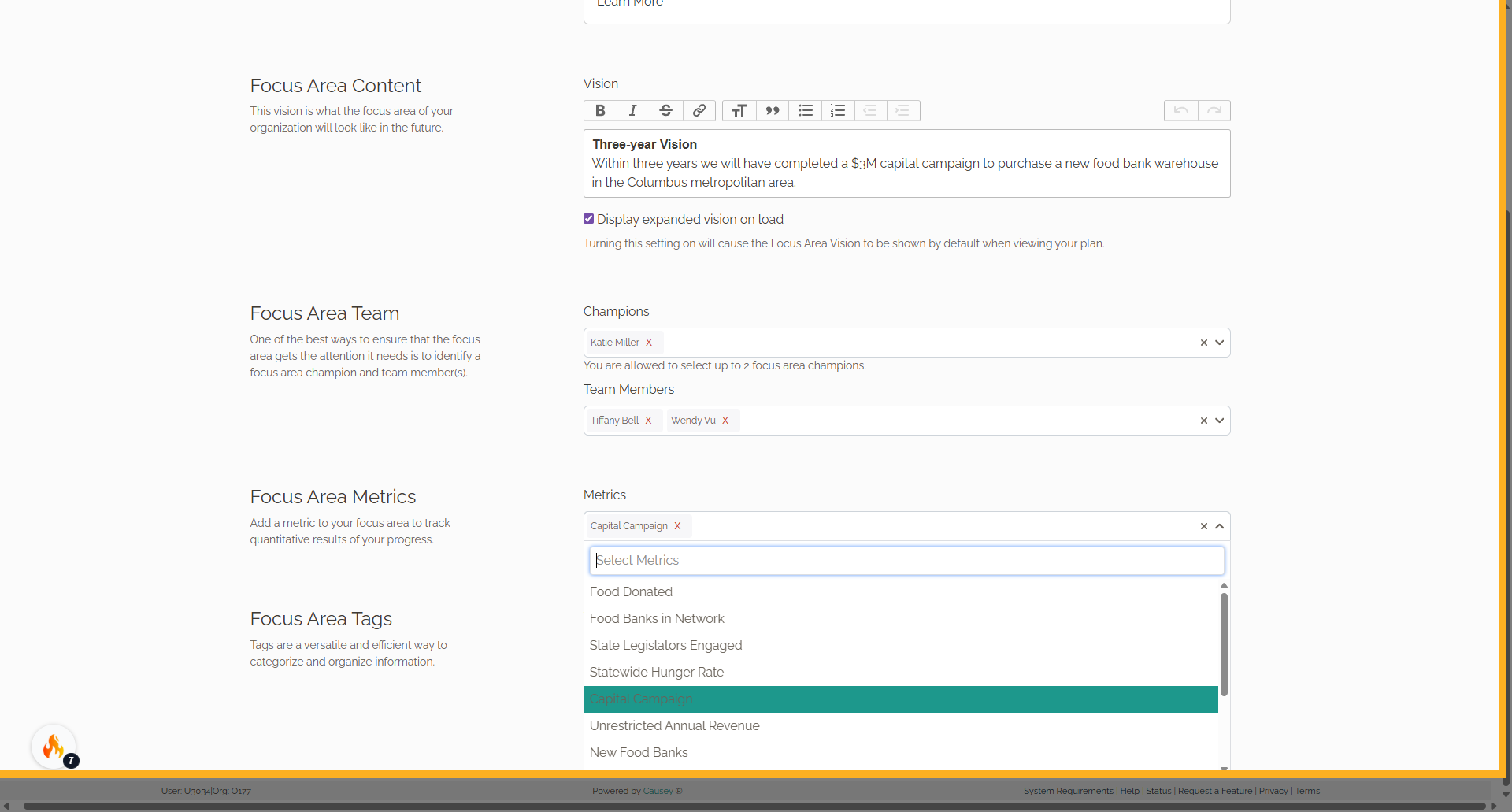Undo last edit in Vision editor
The width and height of the screenshot is (1512, 812).
[x=1181, y=110]
